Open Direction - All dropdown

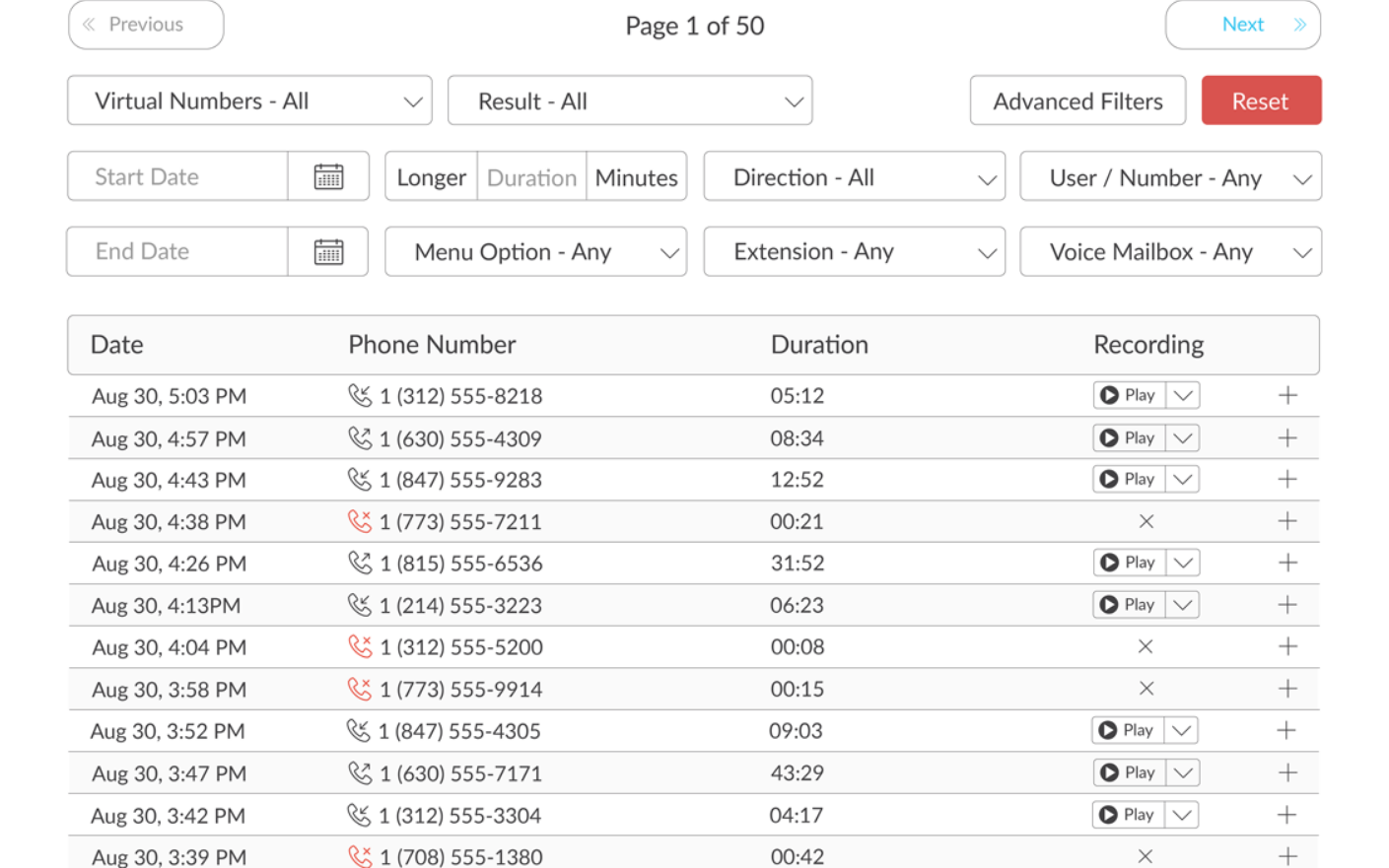click(855, 176)
